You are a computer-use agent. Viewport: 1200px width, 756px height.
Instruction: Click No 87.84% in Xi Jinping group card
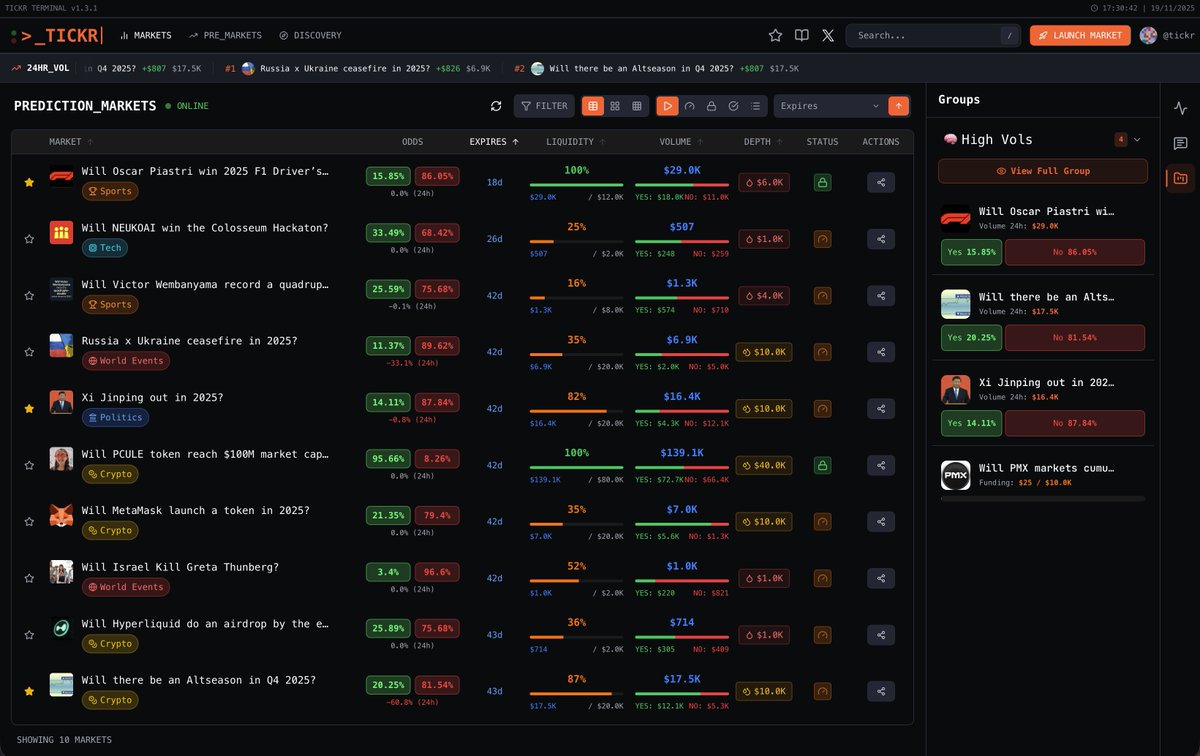point(1075,422)
